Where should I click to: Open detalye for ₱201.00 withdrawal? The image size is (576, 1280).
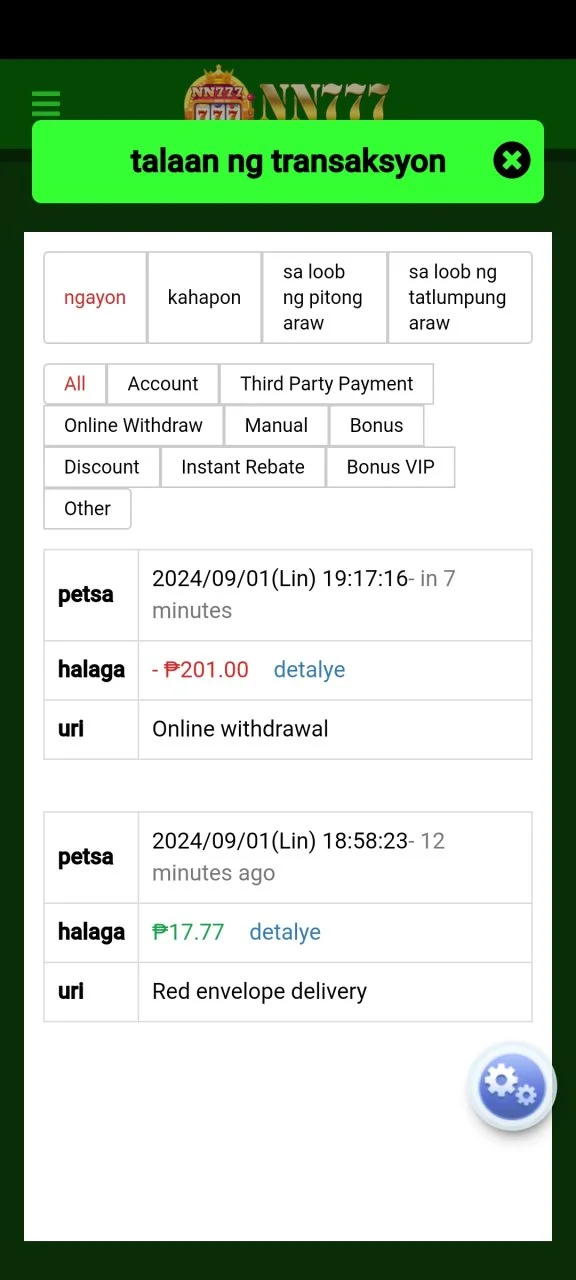pos(309,670)
